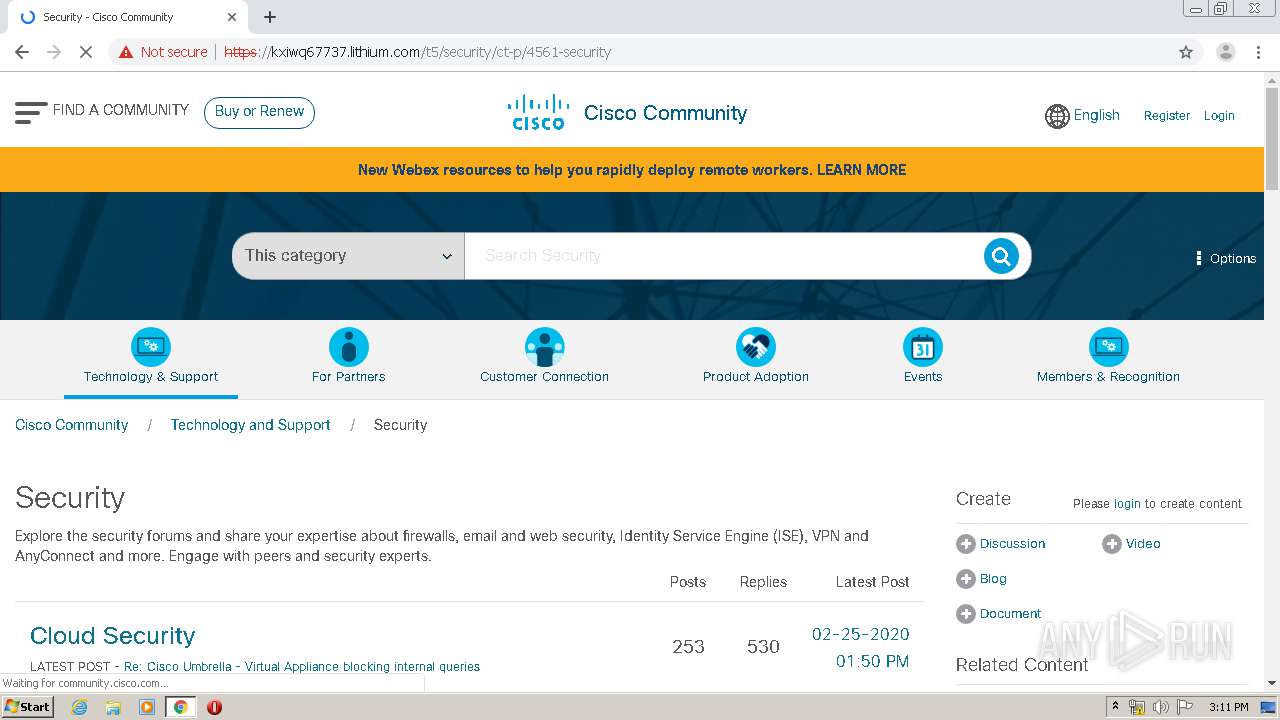Select the Security - Cisco Community tab
The width and height of the screenshot is (1280, 720).
pos(125,17)
